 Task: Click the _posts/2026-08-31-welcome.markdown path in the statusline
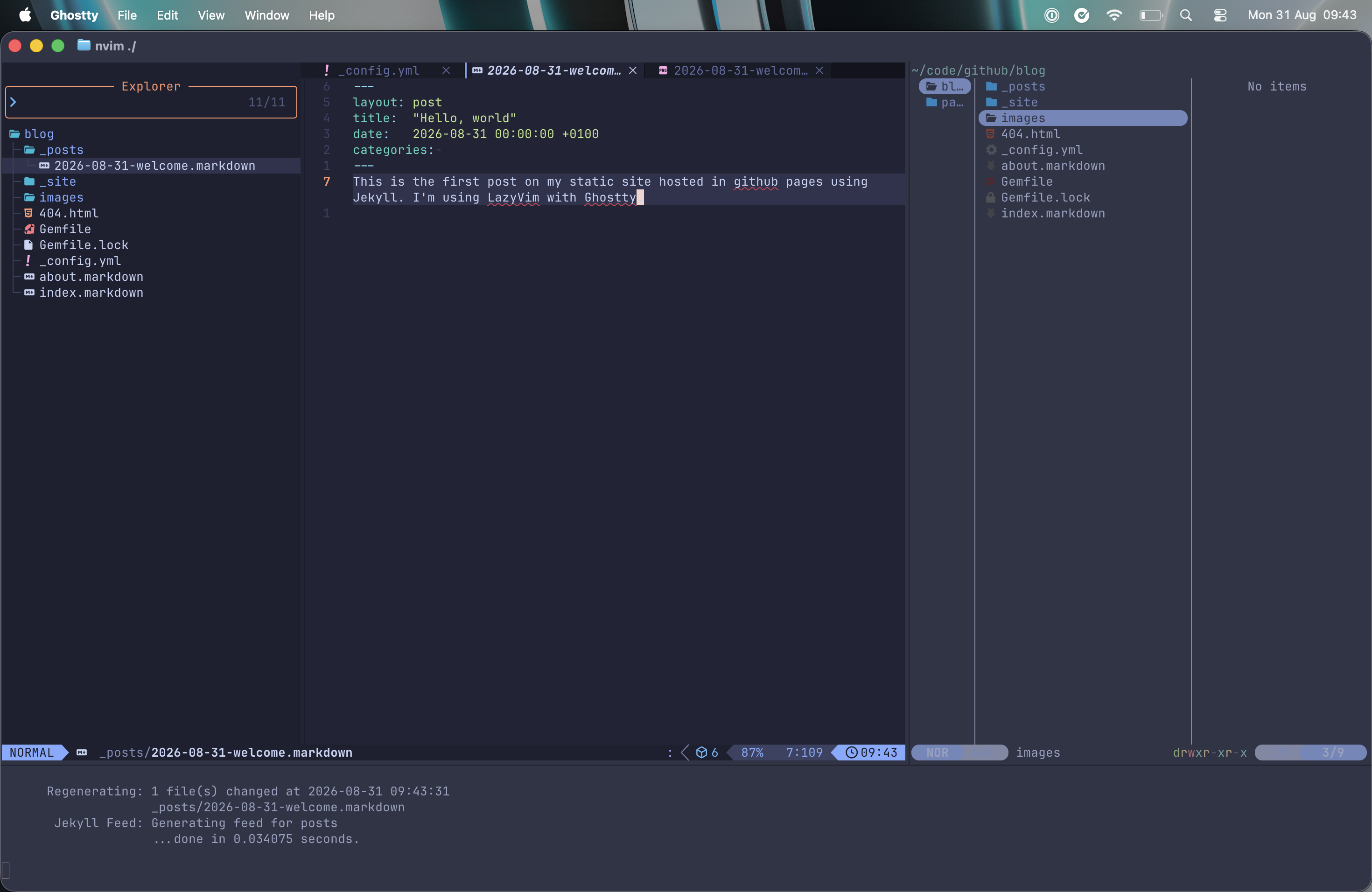[225, 753]
